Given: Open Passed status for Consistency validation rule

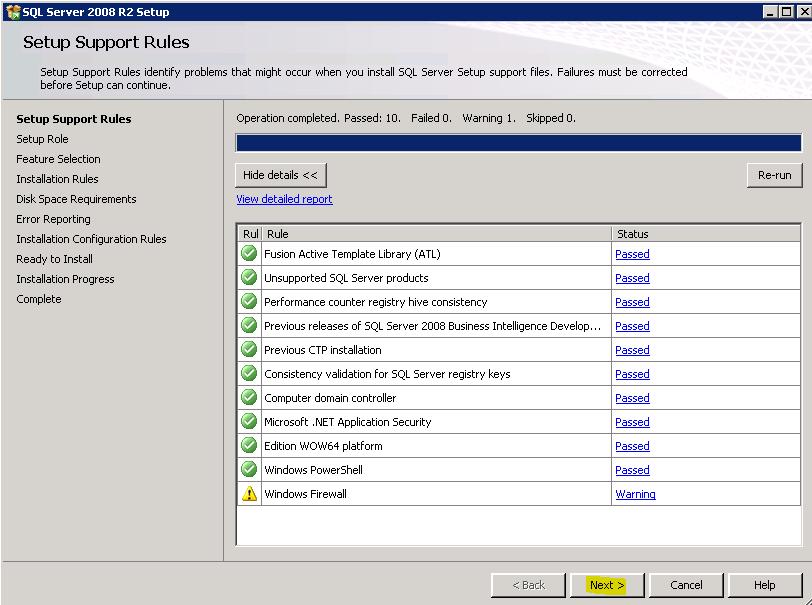Looking at the screenshot, I should (x=632, y=374).
